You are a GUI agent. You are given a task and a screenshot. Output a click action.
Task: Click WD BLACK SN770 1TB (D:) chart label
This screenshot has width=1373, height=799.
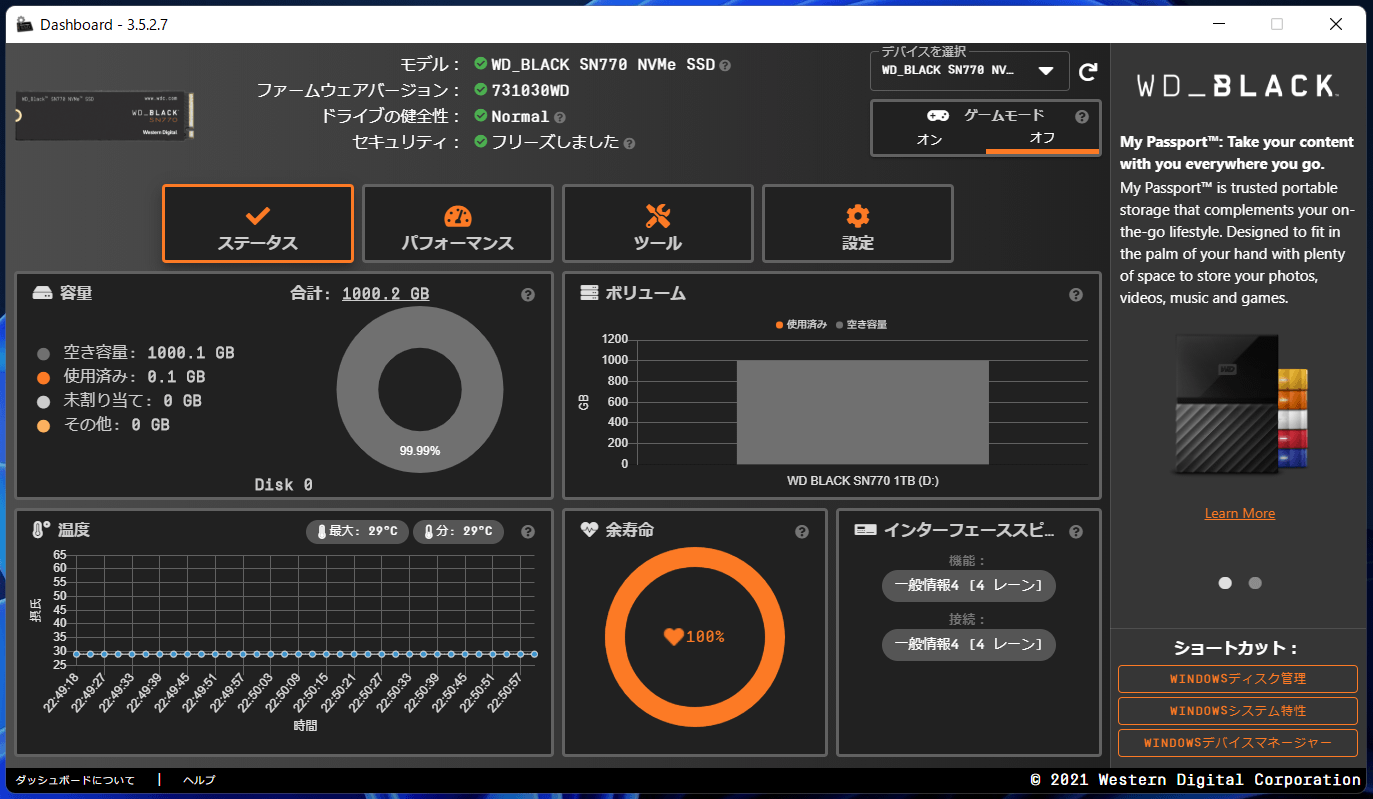tap(863, 481)
